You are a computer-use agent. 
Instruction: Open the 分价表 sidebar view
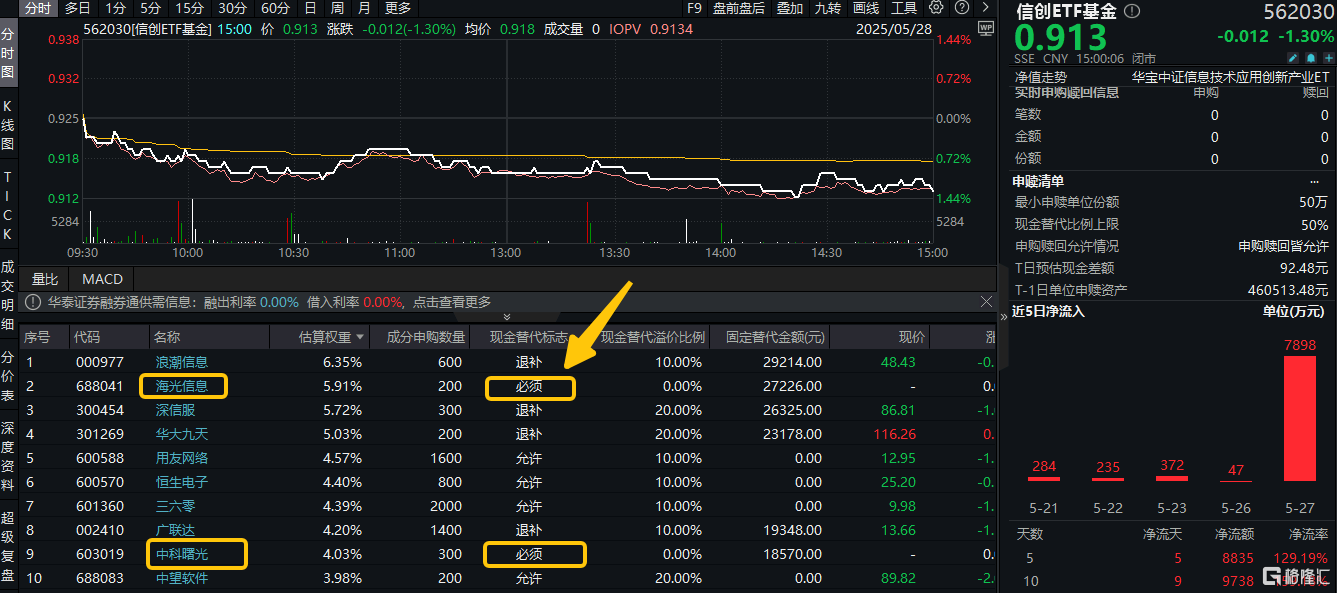tap(8, 376)
